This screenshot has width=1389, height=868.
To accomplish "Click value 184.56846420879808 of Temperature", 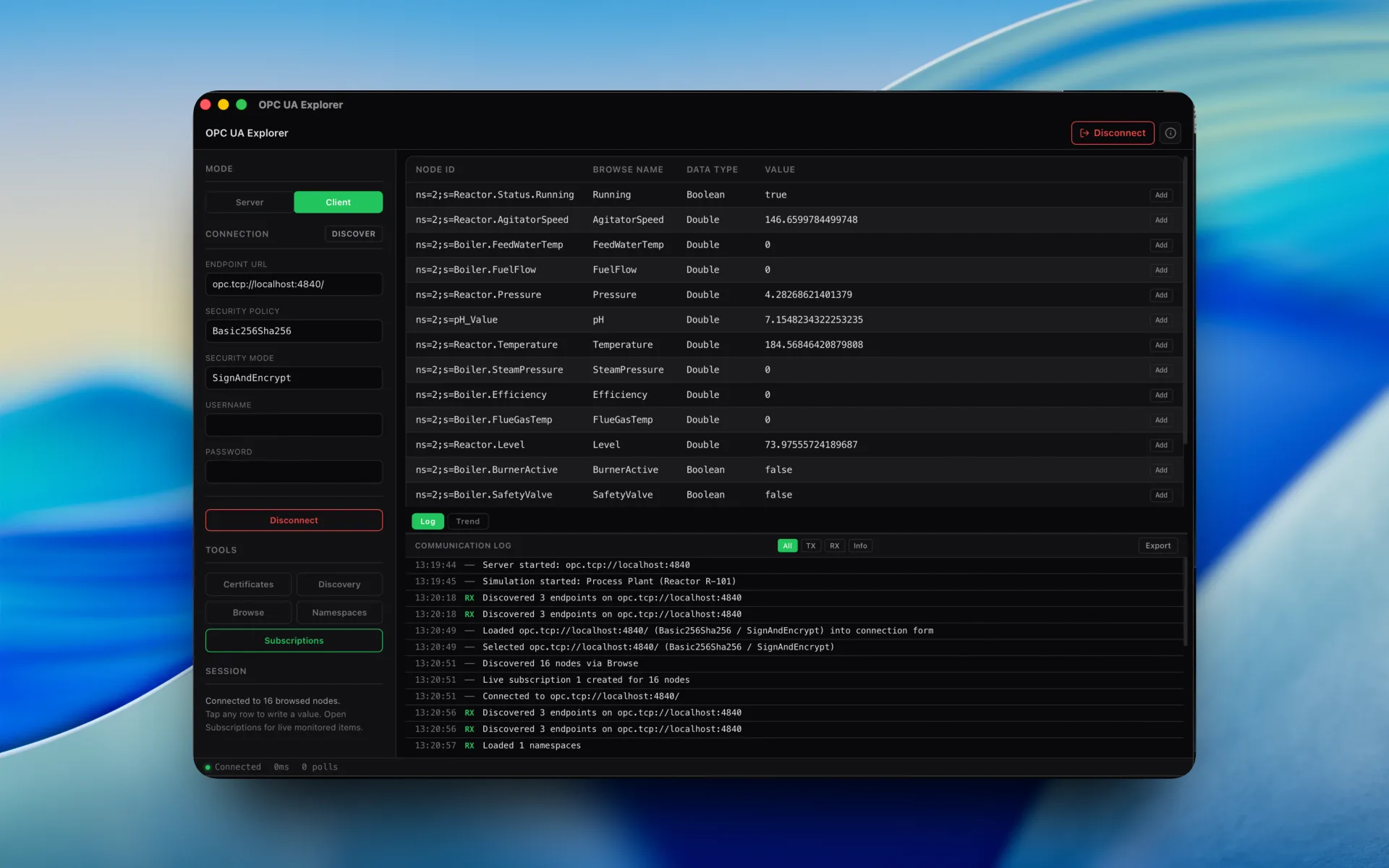I will coord(814,345).
